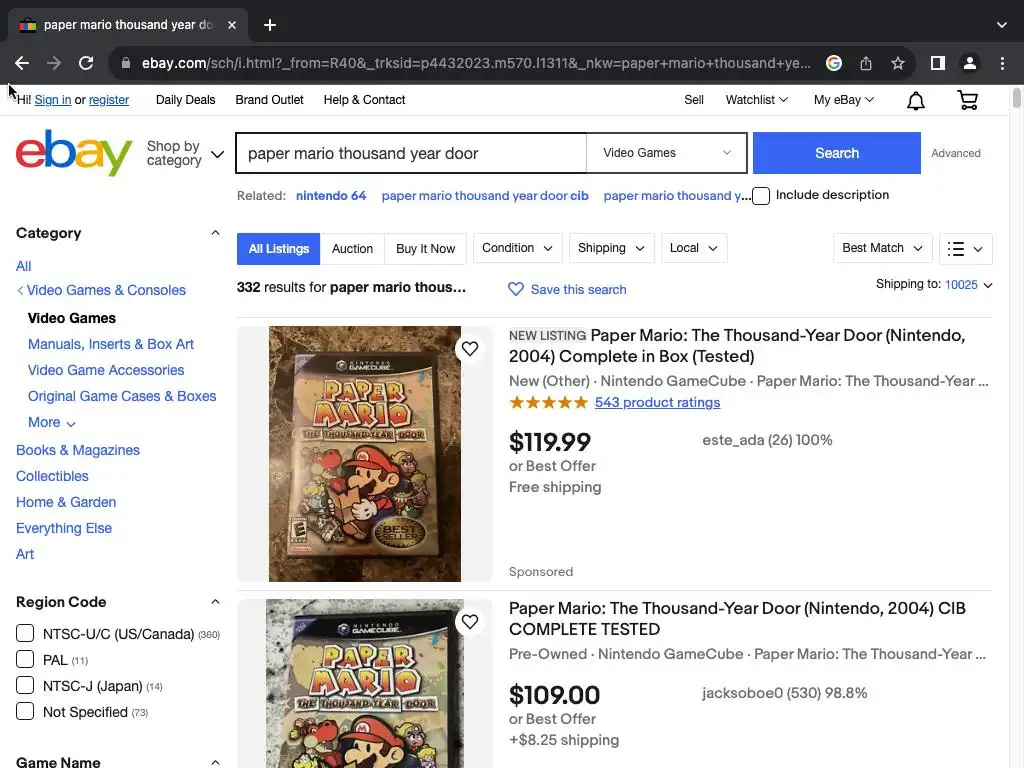Add first listing to watchlist via heart
The height and width of the screenshot is (768, 1024).
point(469,349)
